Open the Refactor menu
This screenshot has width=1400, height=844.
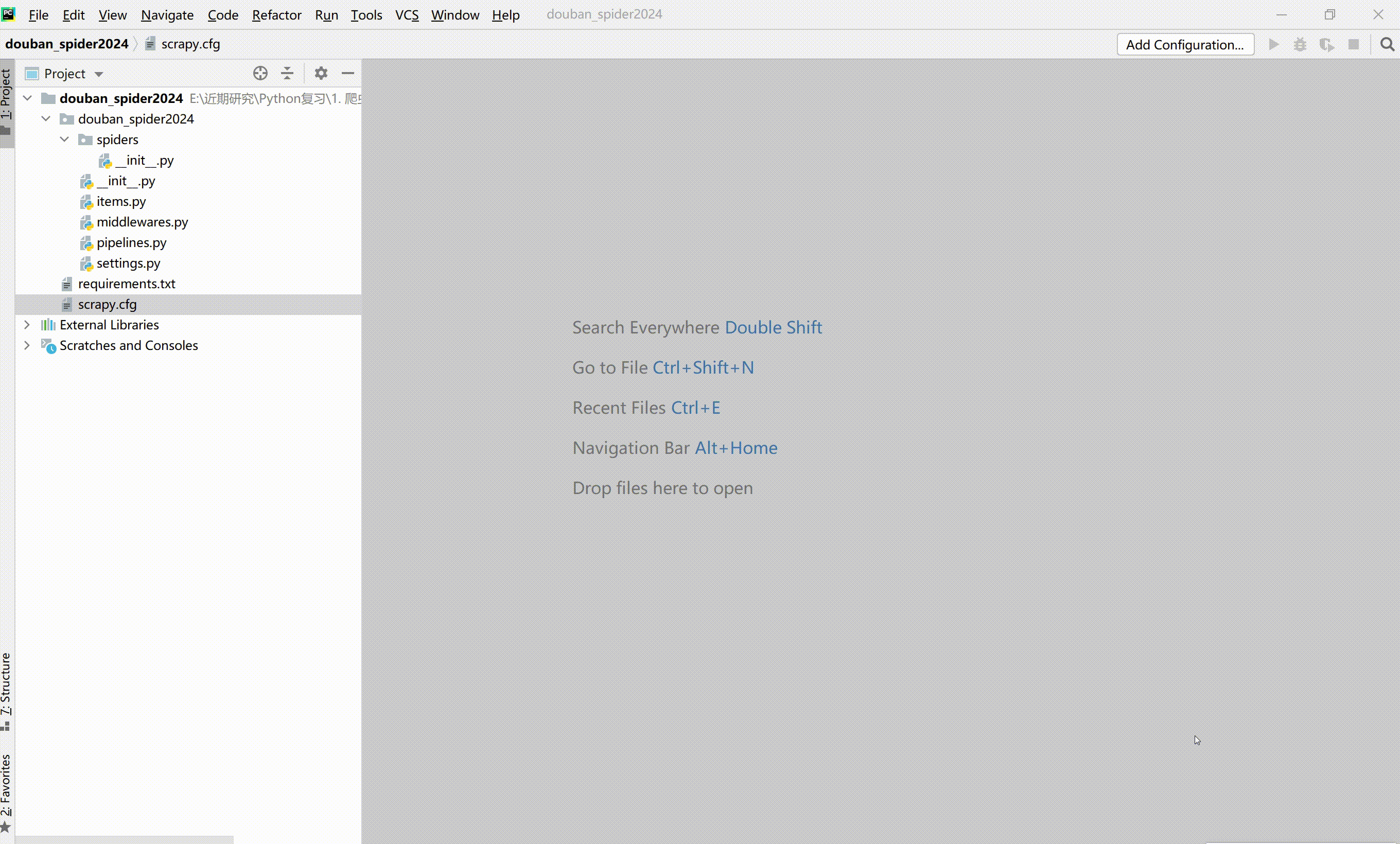pyautogui.click(x=276, y=15)
